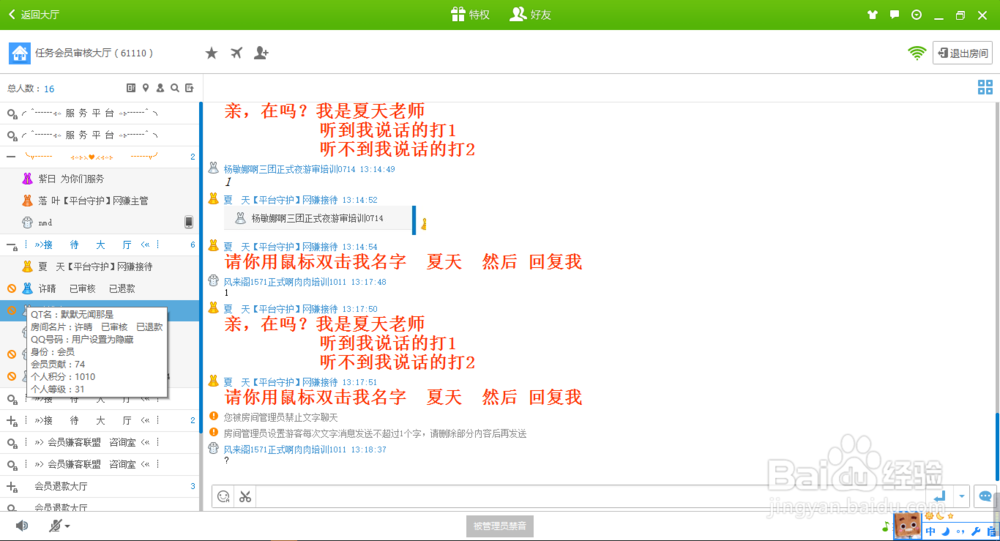Click the cartoon avatar in the tray
Viewport: 1000px width, 541px height.
(x=907, y=526)
